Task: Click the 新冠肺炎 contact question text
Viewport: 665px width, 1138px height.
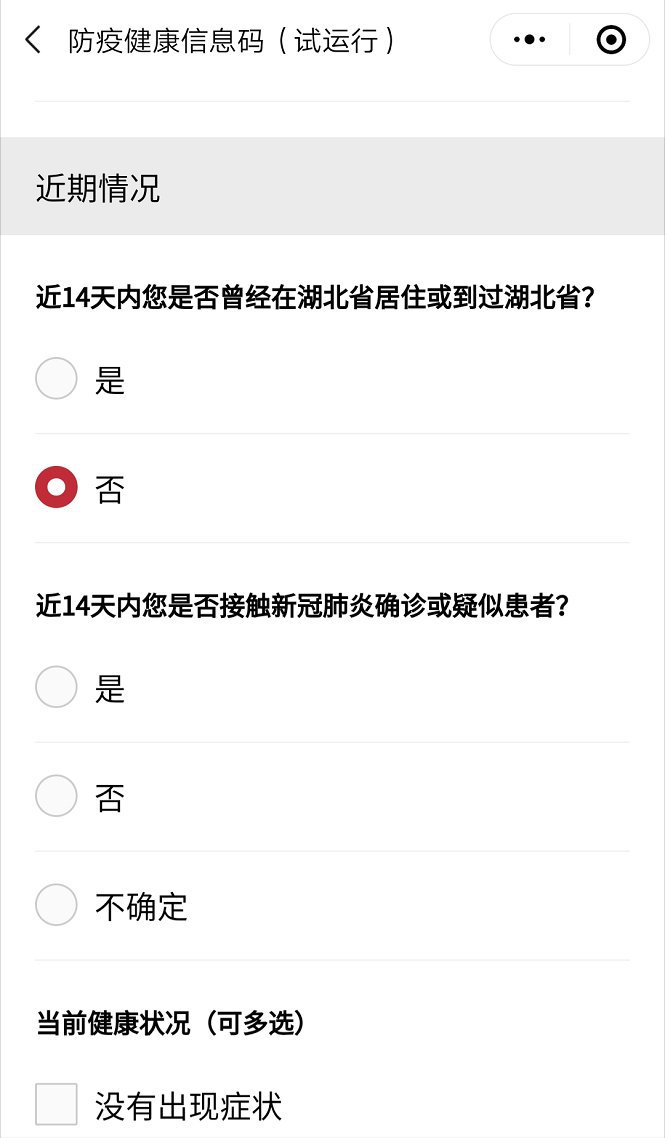Action: pyautogui.click(x=302, y=606)
